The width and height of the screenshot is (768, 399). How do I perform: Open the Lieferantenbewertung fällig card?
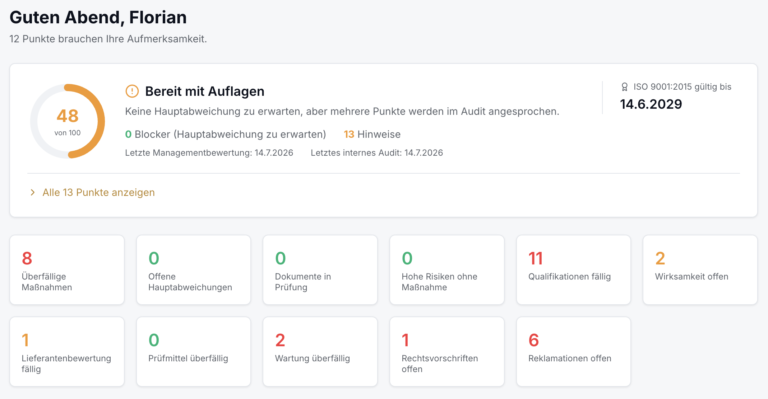tap(67, 352)
